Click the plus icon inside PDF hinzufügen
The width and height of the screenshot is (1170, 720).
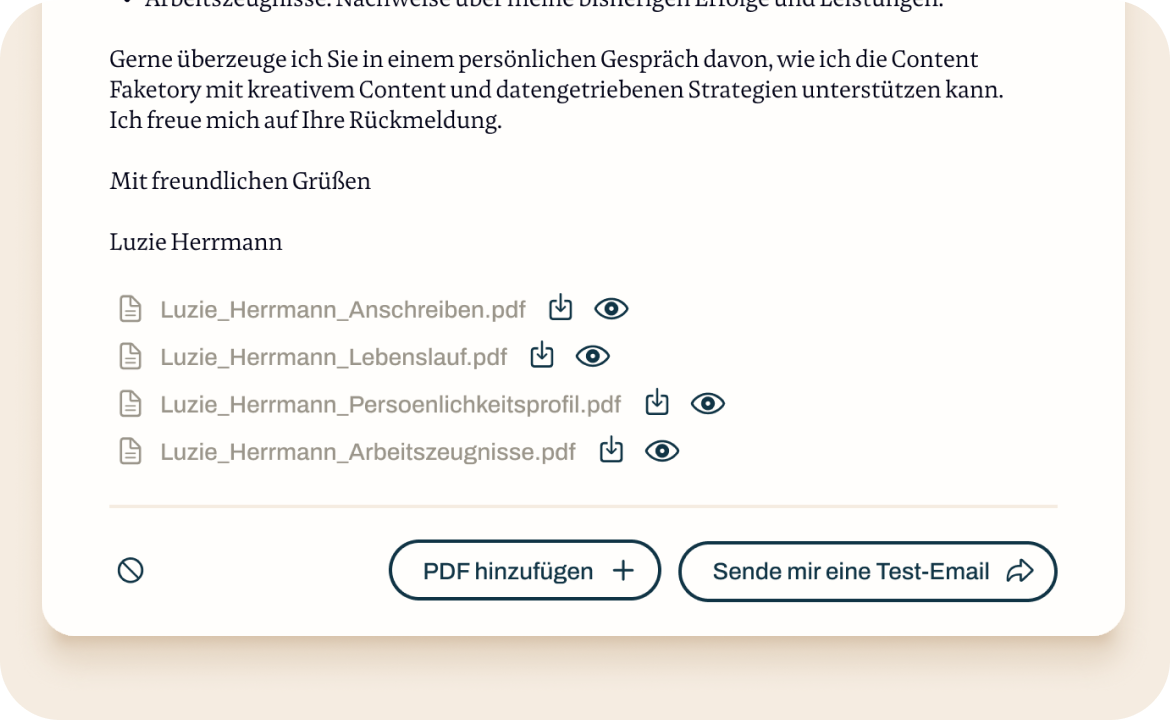click(x=623, y=570)
